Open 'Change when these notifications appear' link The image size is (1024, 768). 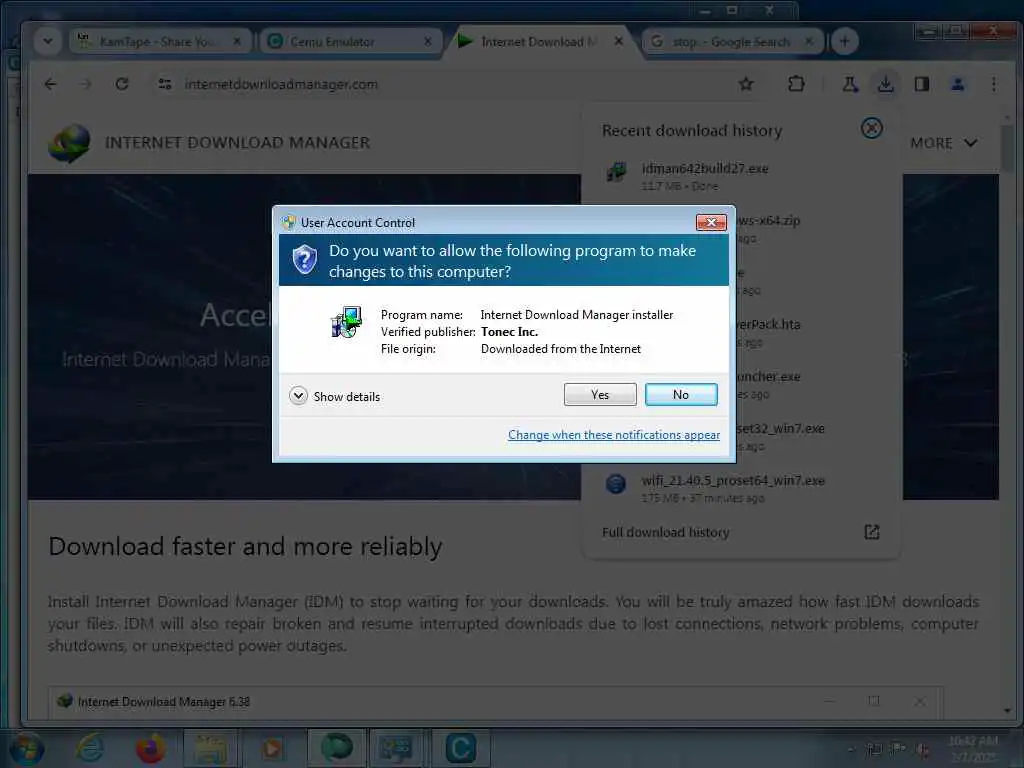[x=614, y=435]
